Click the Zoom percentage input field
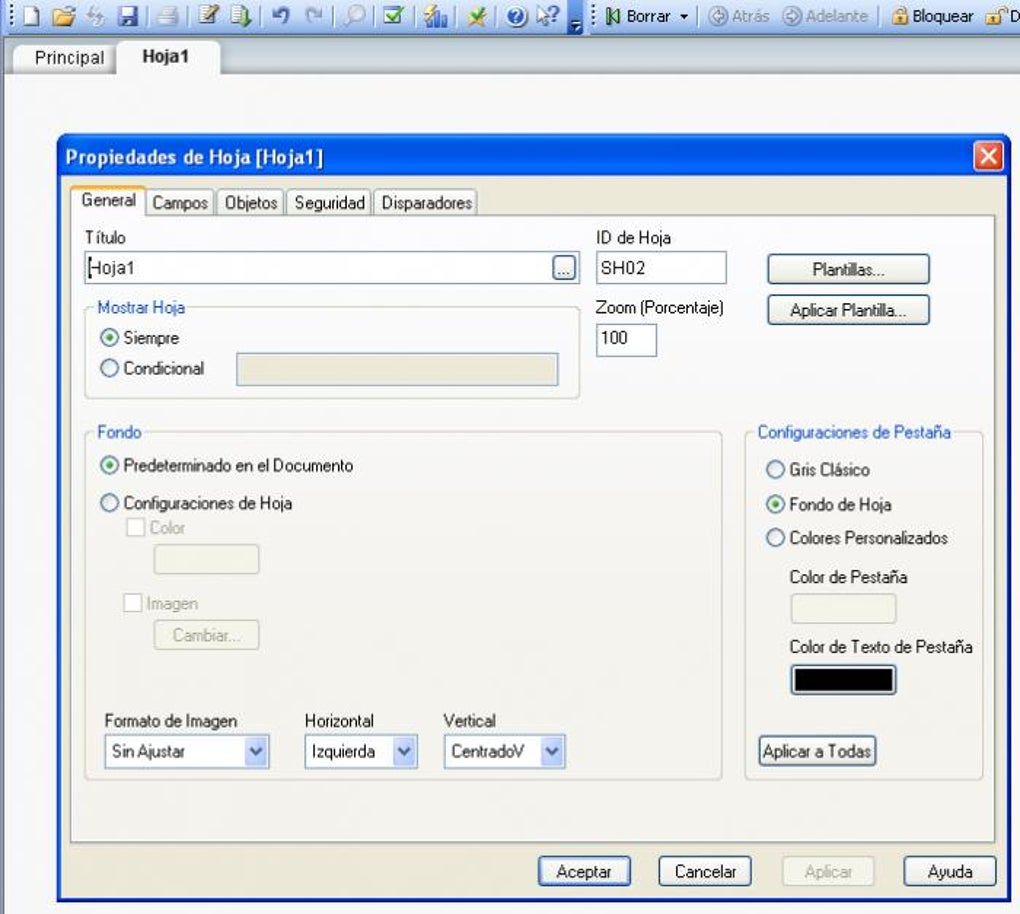Viewport: 1020px width, 914px height. pyautogui.click(x=626, y=339)
